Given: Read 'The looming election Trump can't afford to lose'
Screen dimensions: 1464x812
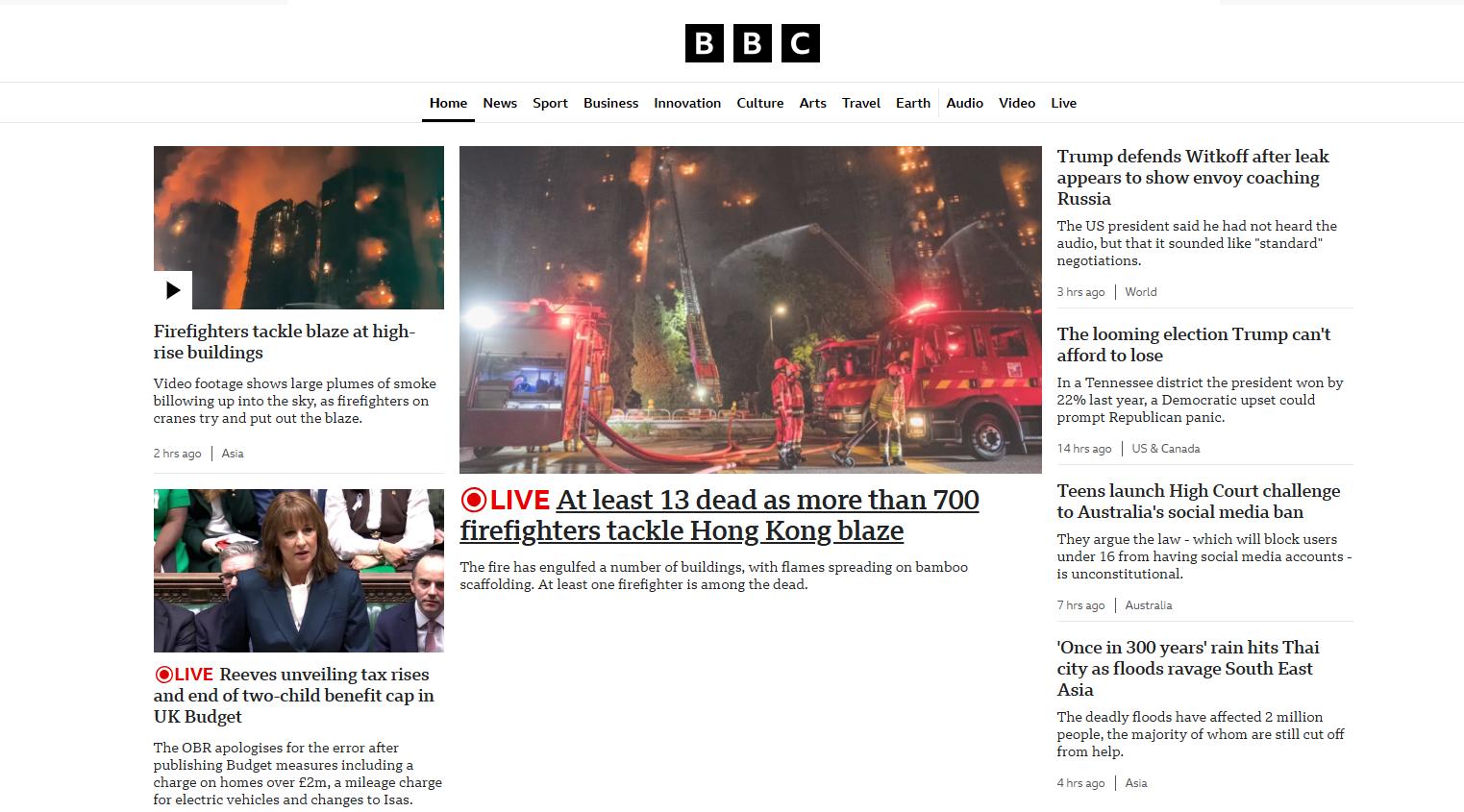Looking at the screenshot, I should (1194, 345).
